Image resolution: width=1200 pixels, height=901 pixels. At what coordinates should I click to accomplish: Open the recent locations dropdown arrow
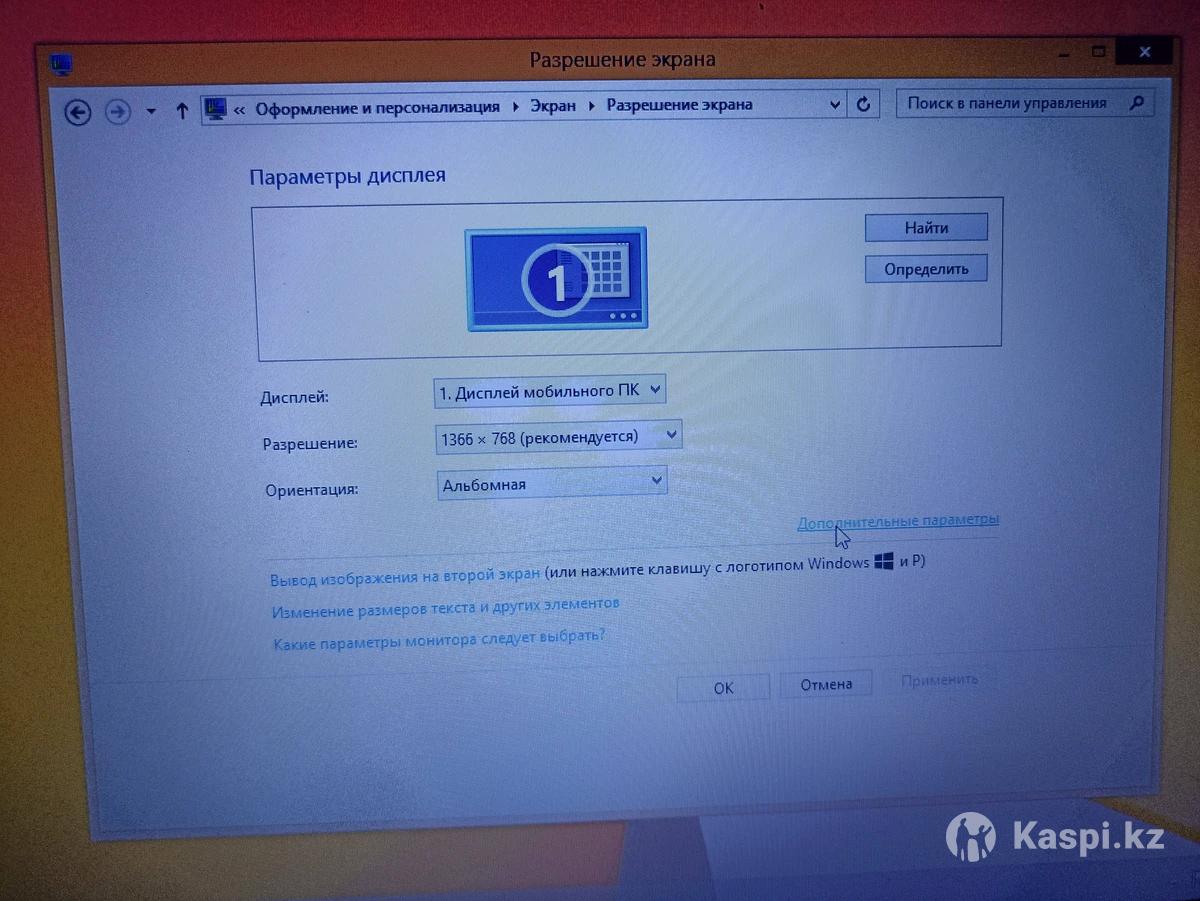(151, 112)
